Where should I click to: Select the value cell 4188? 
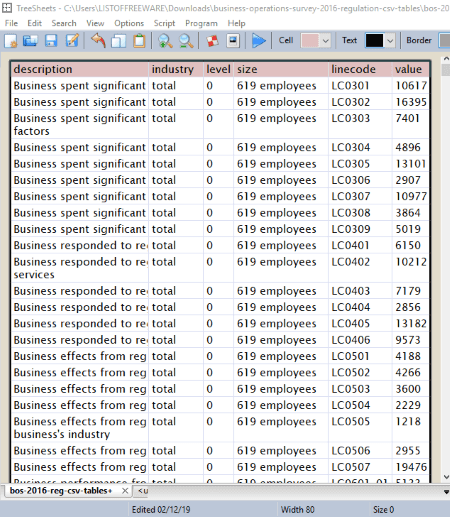(x=411, y=356)
